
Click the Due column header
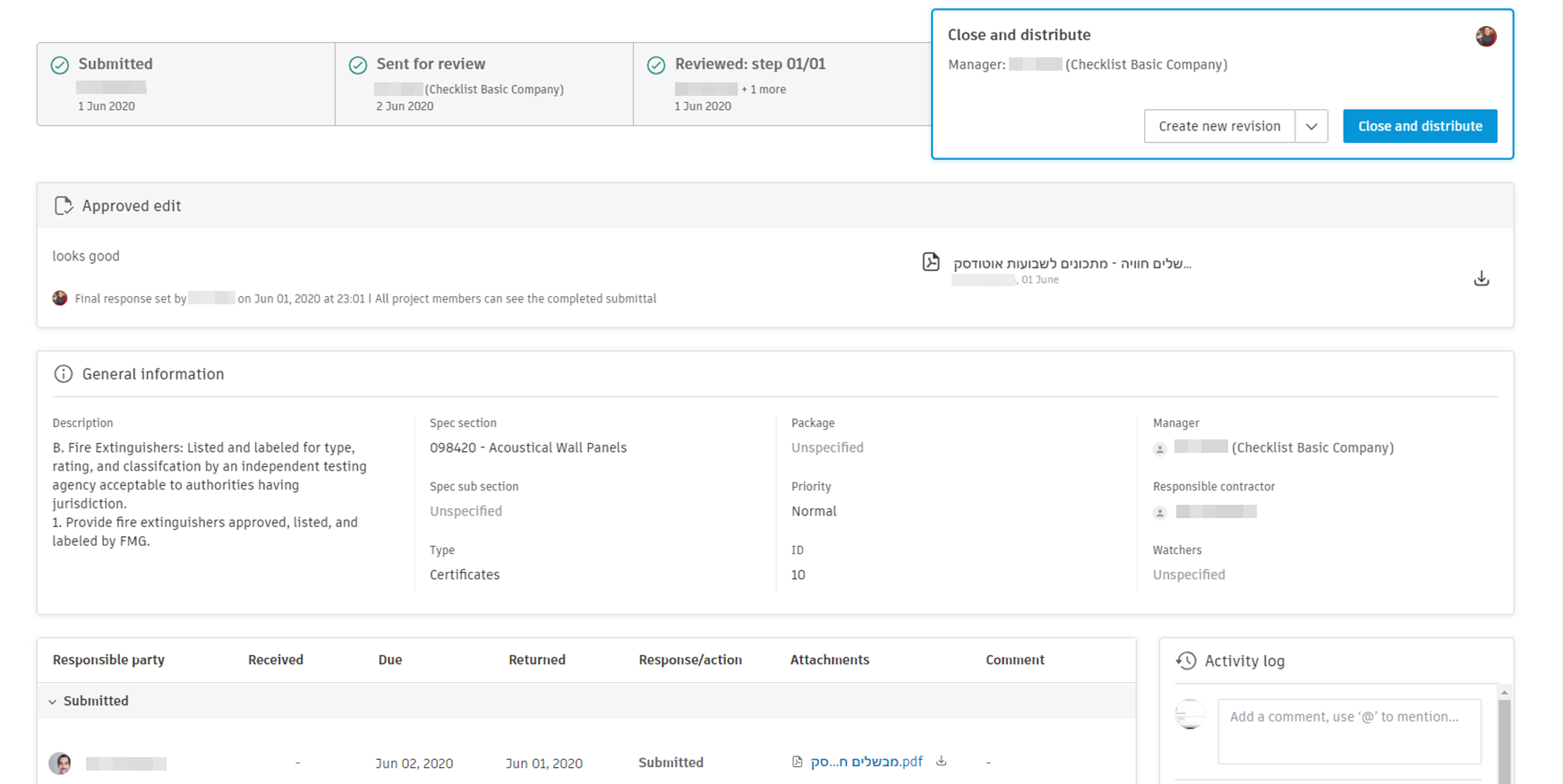point(389,660)
